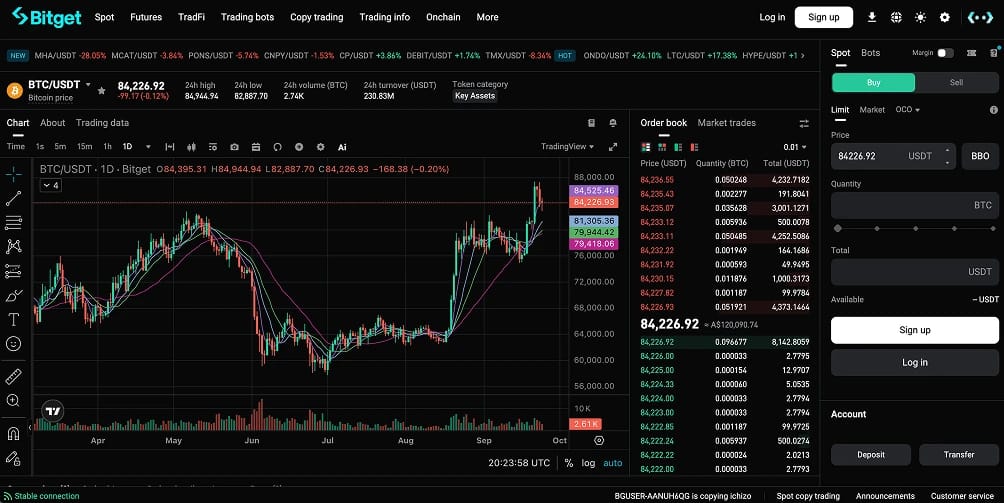Screen dimensions: 1004x503
Task: Open the timeframe interval dropdown arrow
Action: 148,147
